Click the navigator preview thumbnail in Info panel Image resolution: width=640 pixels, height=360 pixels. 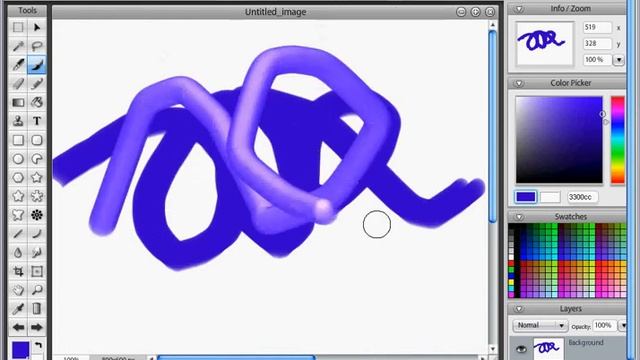point(544,43)
